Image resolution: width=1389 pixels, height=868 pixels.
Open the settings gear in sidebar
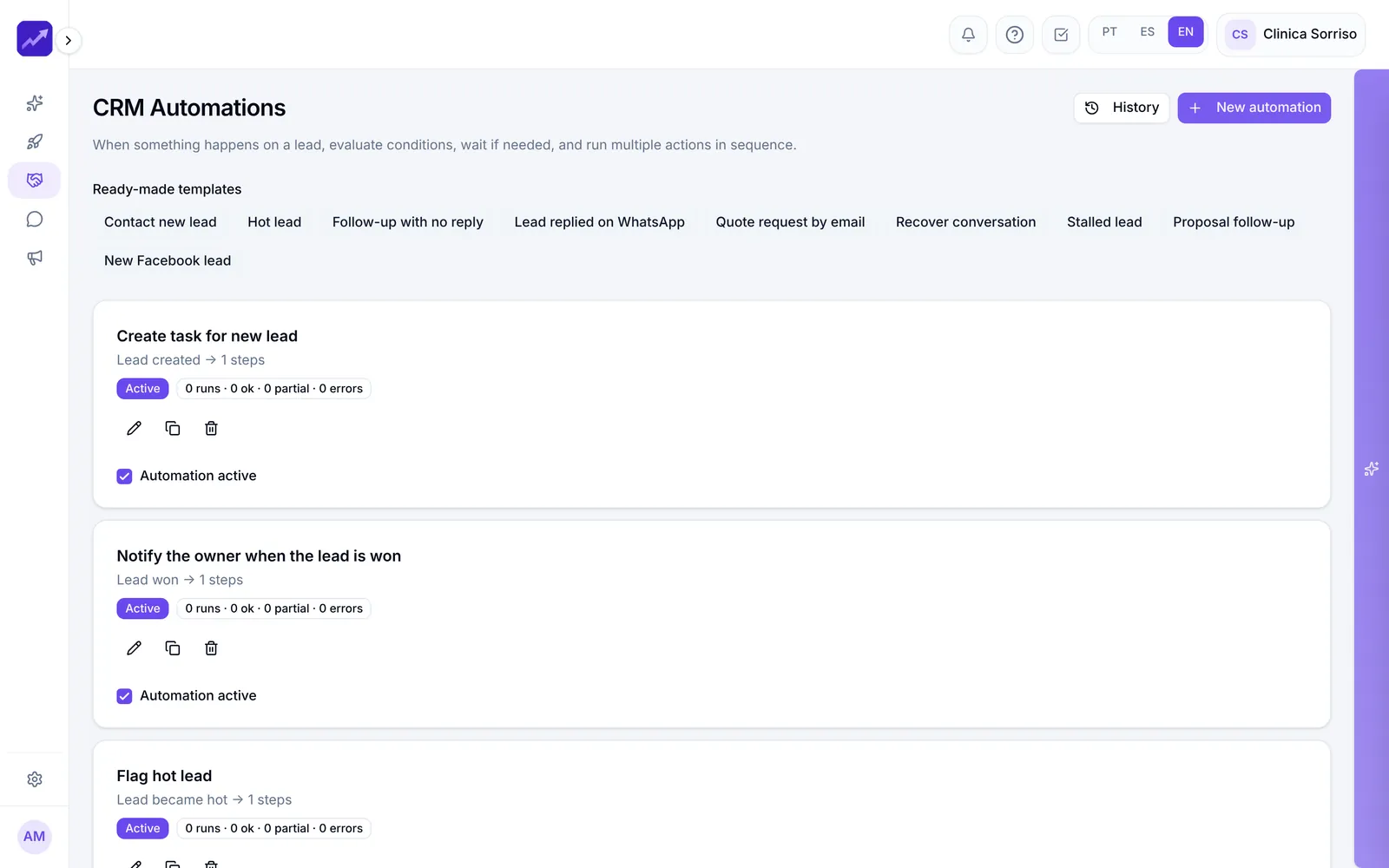point(35,779)
